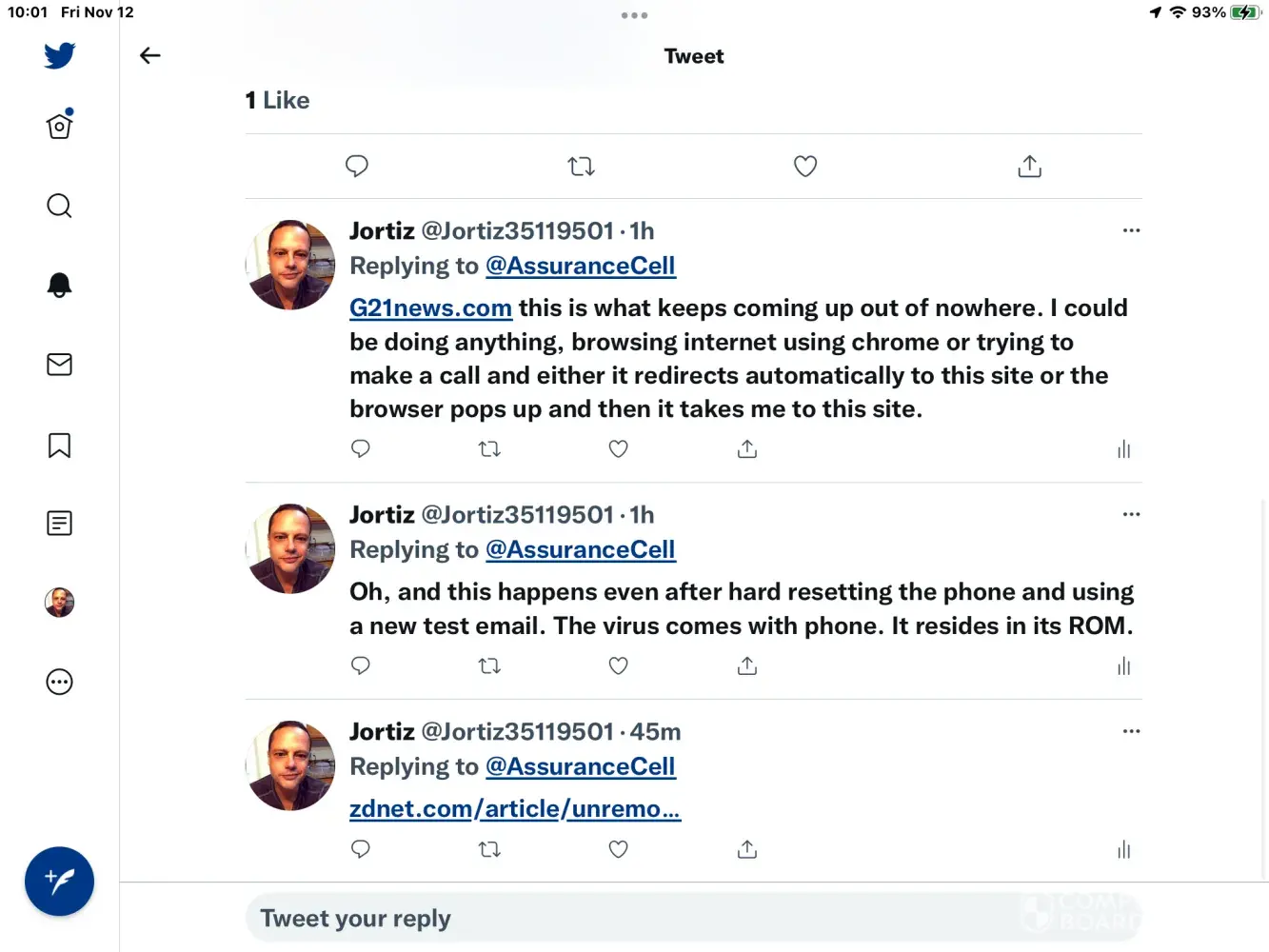This screenshot has width=1269, height=952.
Task: Open more options on hard resetting reply
Action: tap(1131, 514)
